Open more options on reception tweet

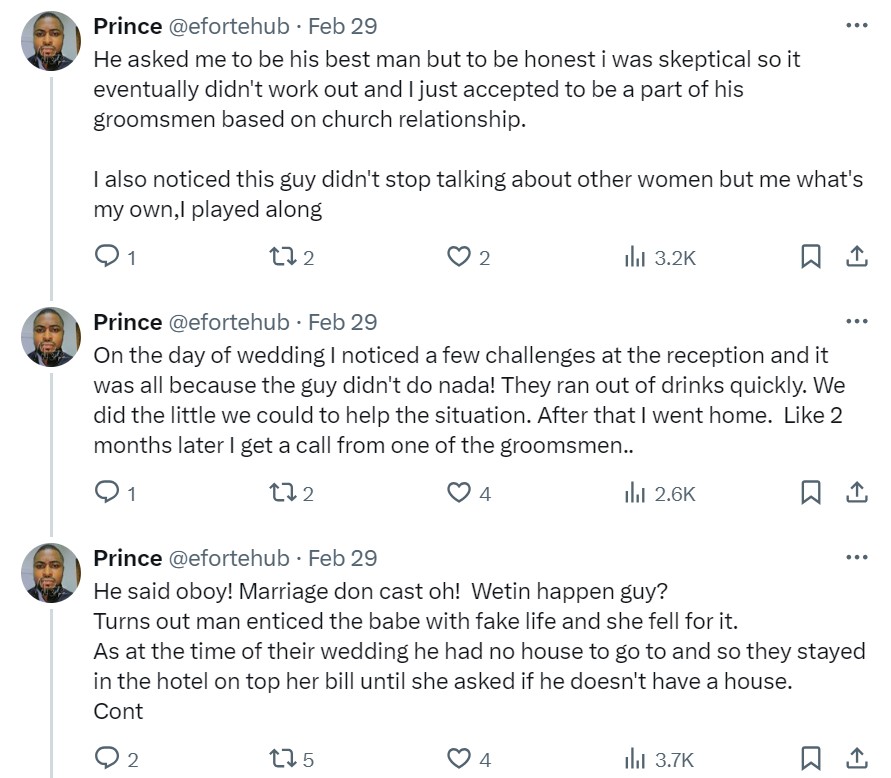coord(857,321)
